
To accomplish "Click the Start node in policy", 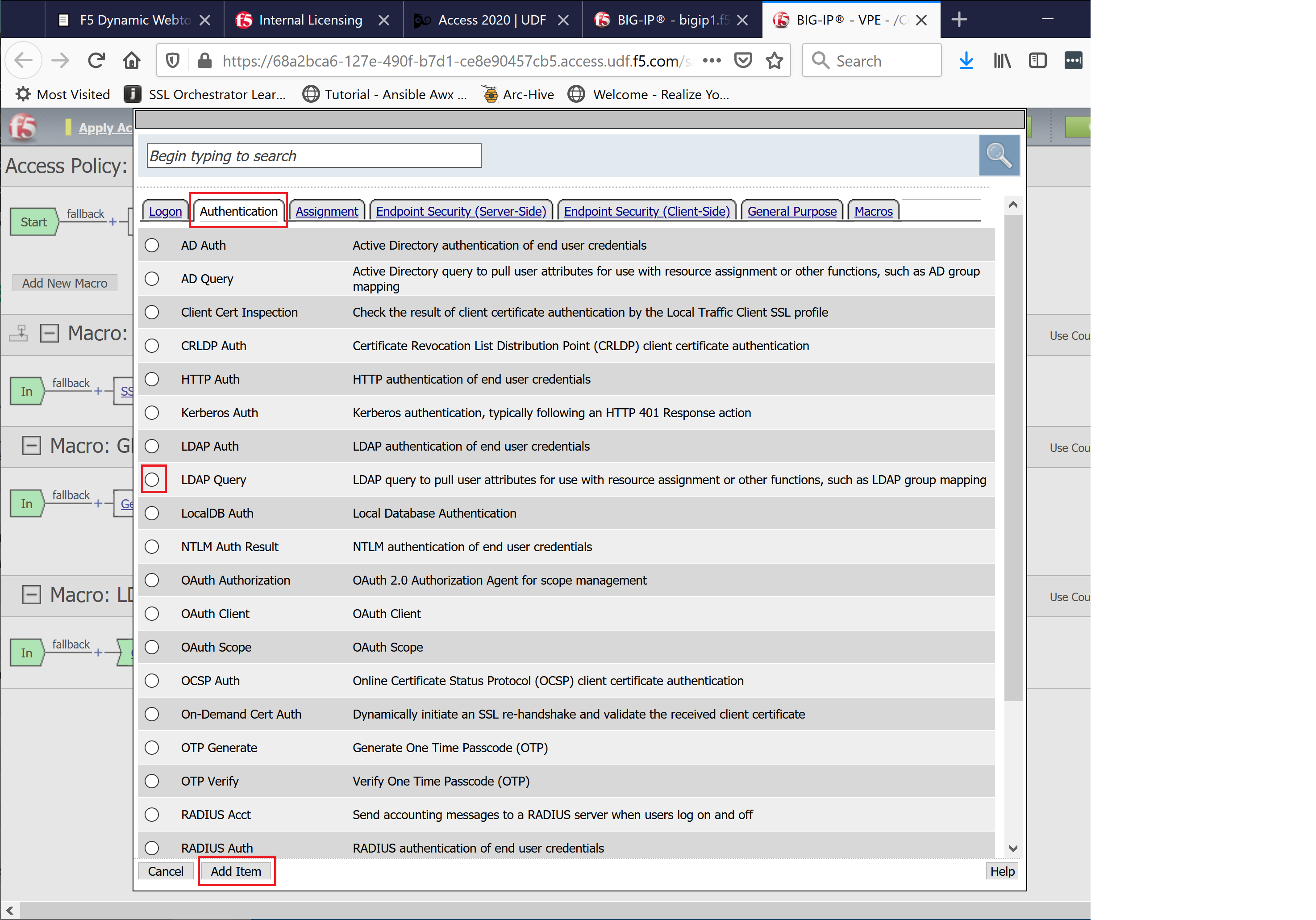I will [34, 222].
